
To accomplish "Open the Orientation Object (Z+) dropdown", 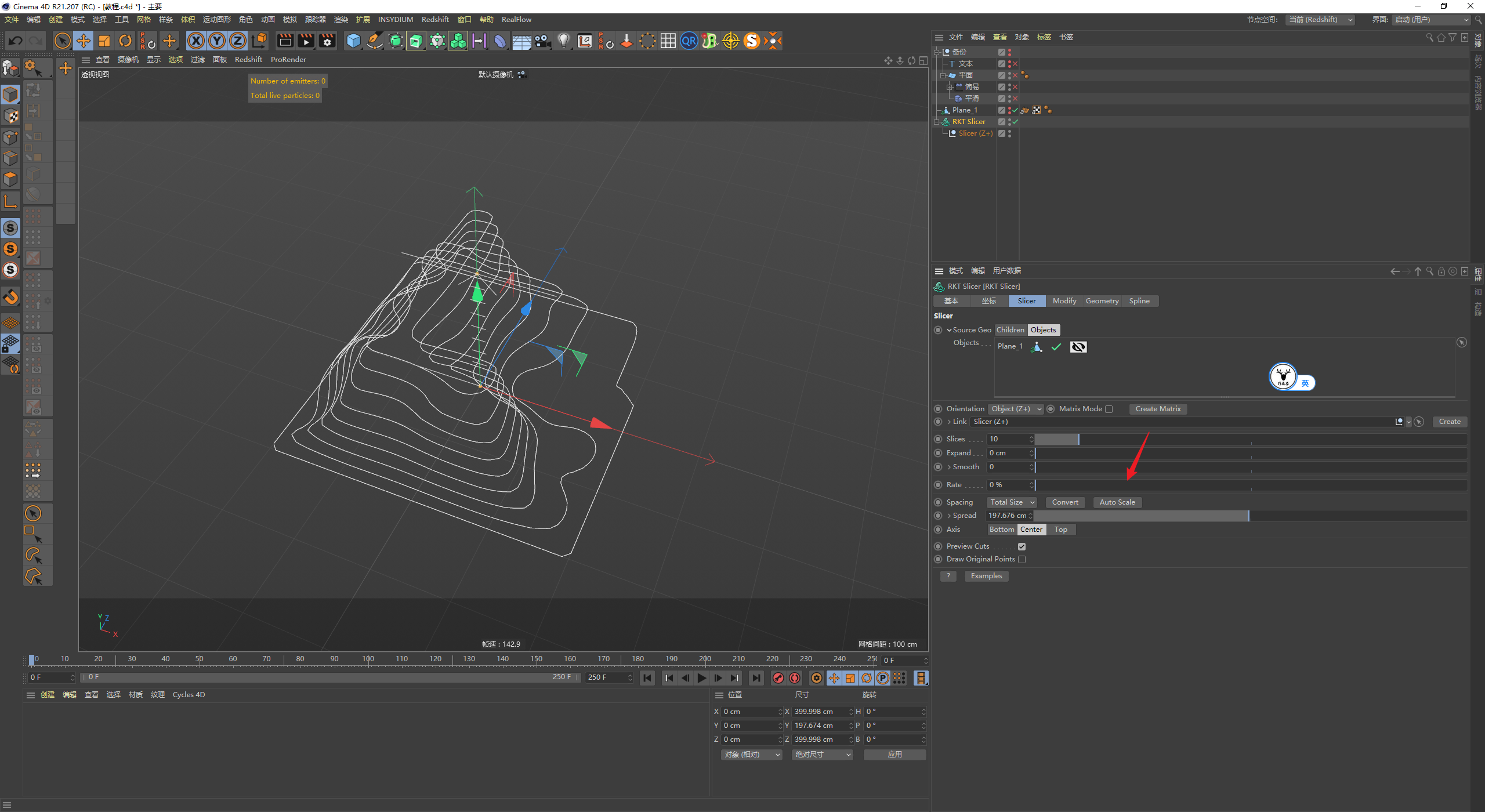I will click(1015, 409).
